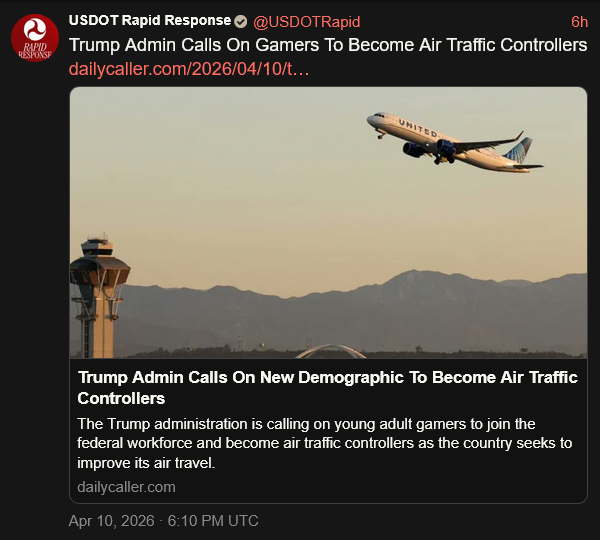Click the 'RAPID RESPONSE' text on the avatar
Image resolution: width=600 pixels, height=540 pixels.
(35, 51)
